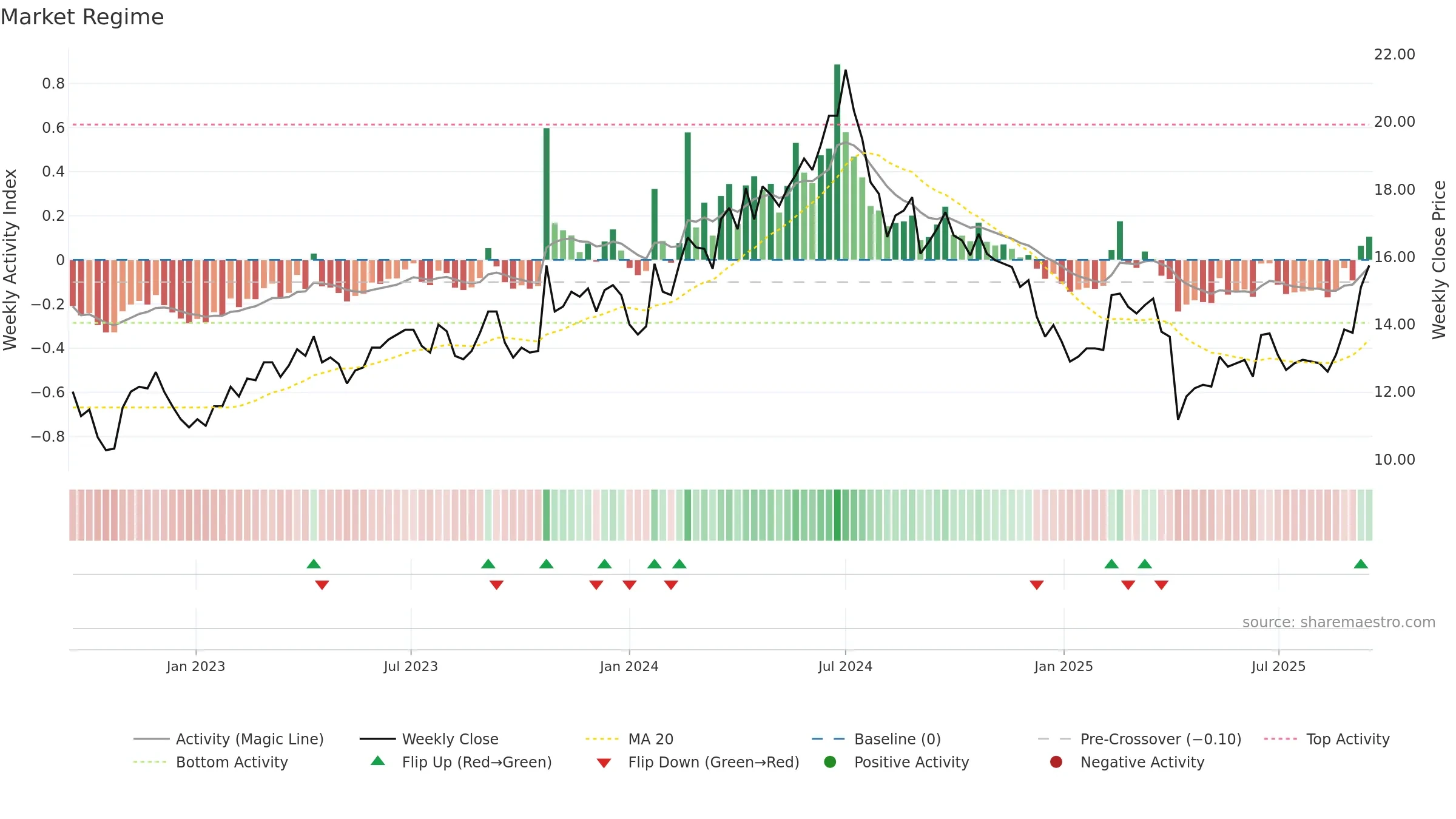Toggle the Weekly Close legend entry

tap(429, 739)
